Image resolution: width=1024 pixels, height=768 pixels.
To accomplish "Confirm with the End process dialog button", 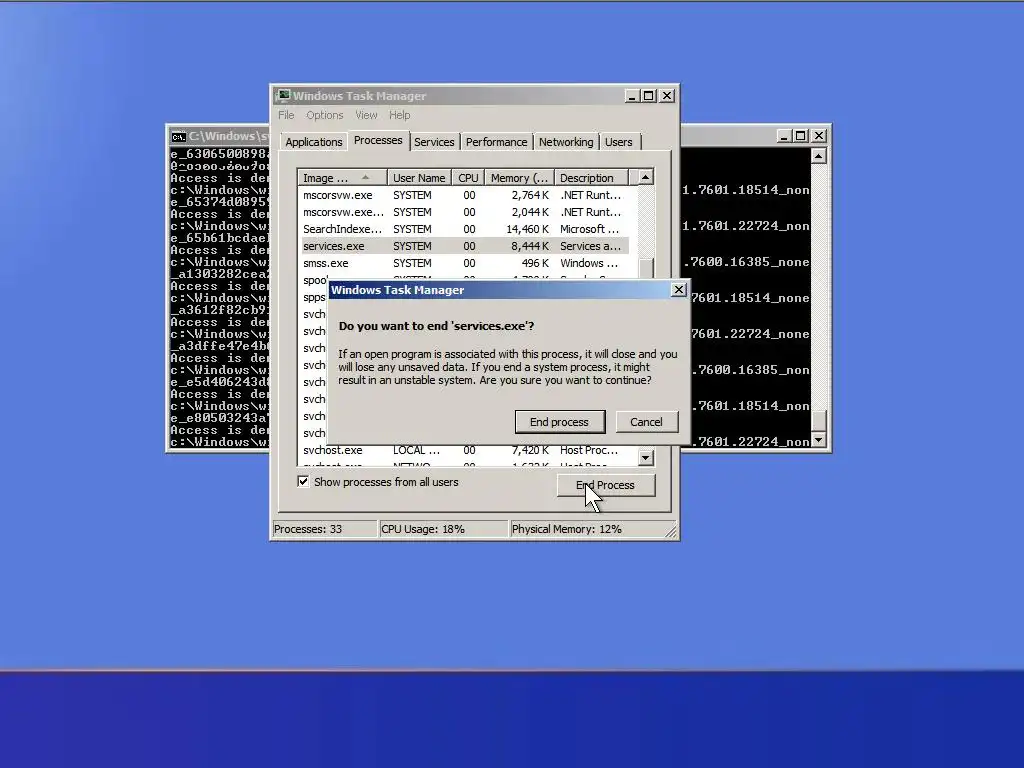I will pos(560,422).
